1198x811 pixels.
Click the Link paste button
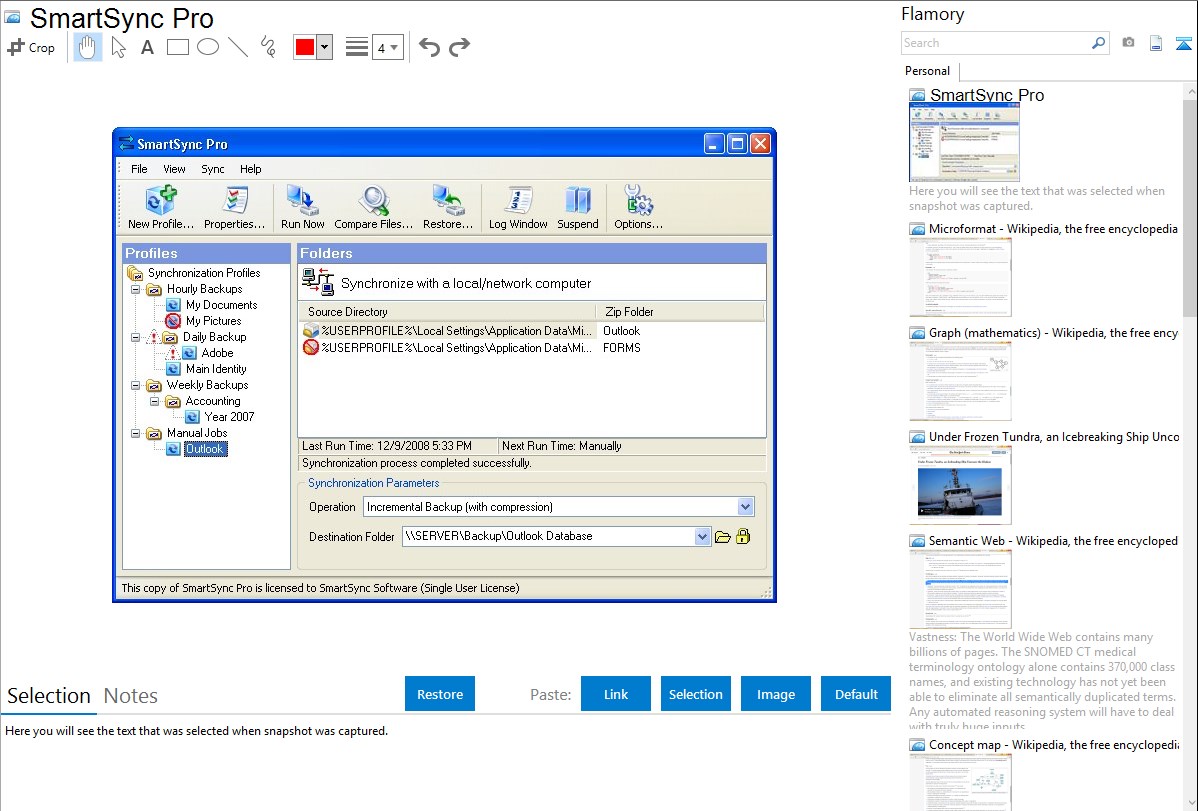click(616, 694)
